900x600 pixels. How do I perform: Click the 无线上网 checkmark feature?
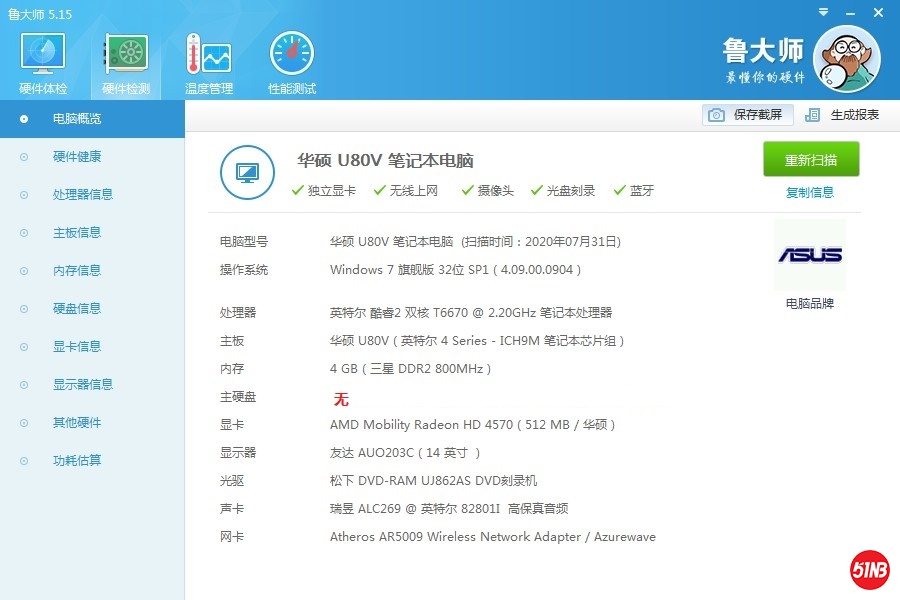[x=406, y=191]
